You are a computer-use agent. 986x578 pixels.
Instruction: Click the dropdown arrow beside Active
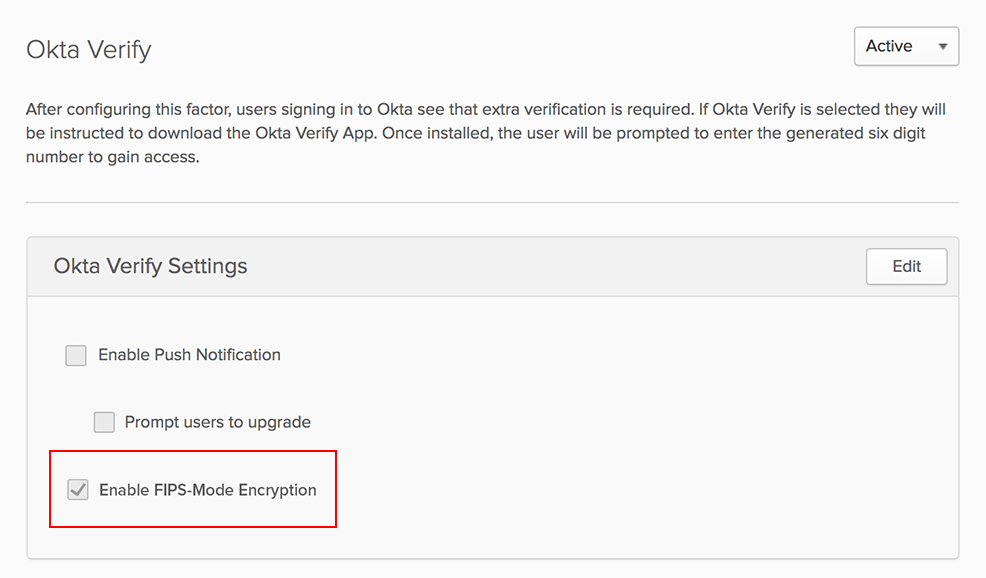pyautogui.click(x=942, y=47)
